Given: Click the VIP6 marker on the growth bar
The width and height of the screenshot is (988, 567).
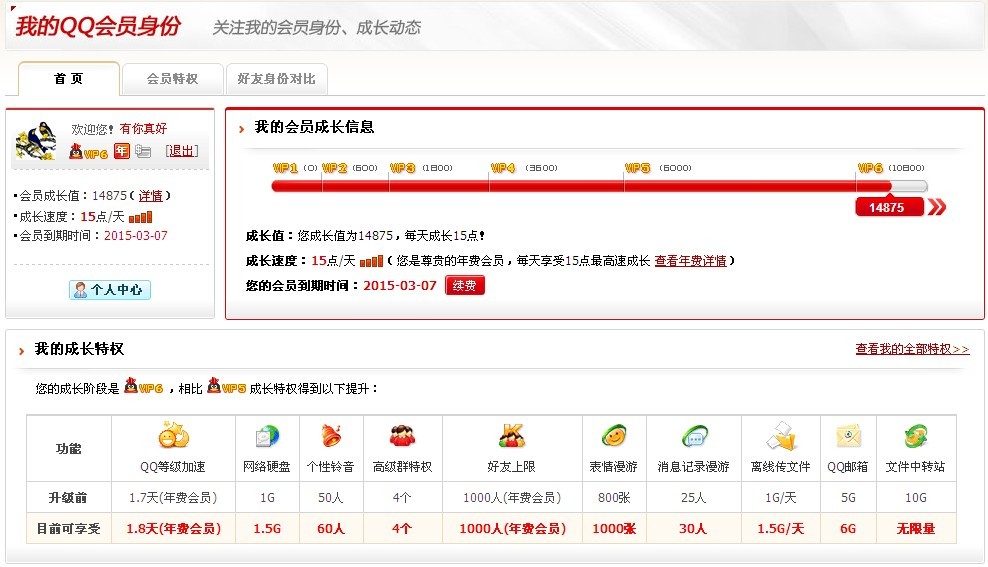Looking at the screenshot, I should [x=870, y=168].
